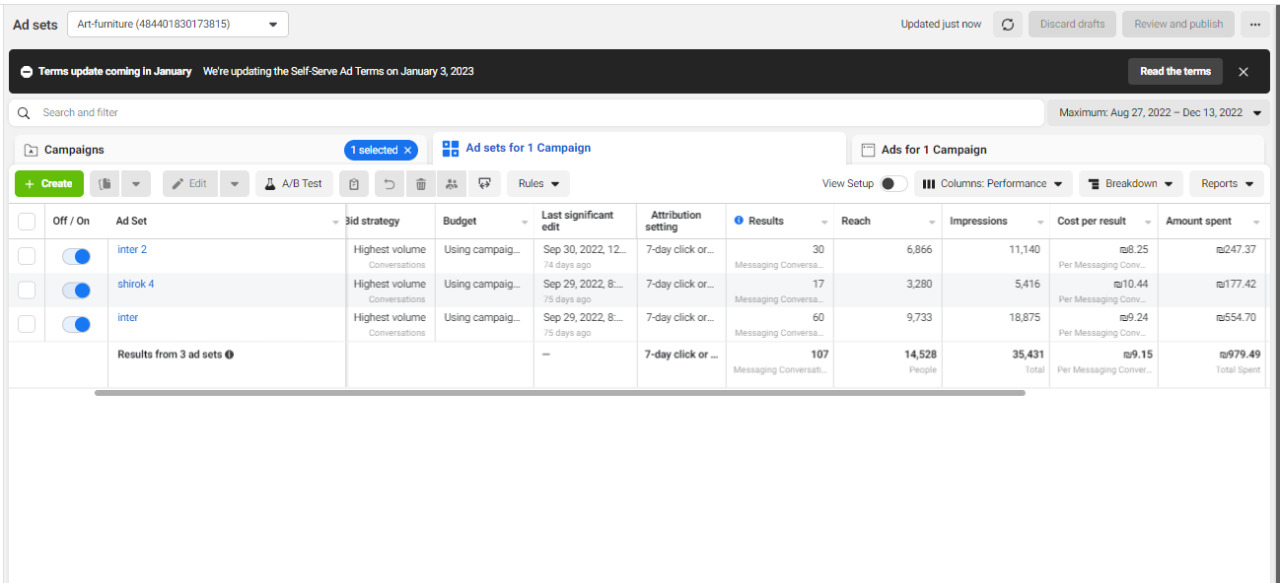This screenshot has height=583, width=1280.
Task: Turn off the inter 2 ad set
Action: 76,257
